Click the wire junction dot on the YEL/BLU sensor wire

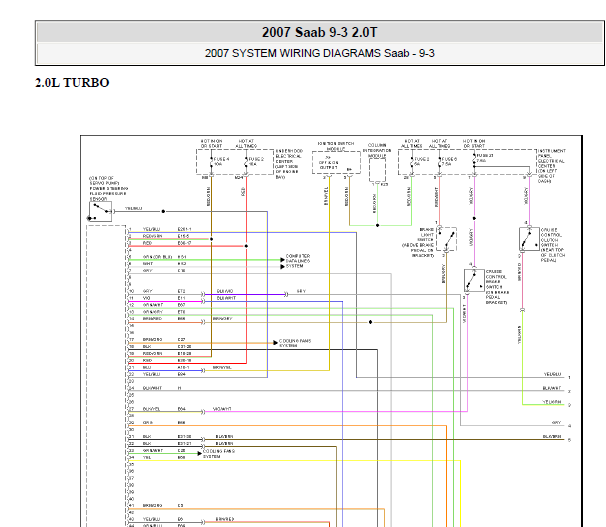click(163, 211)
